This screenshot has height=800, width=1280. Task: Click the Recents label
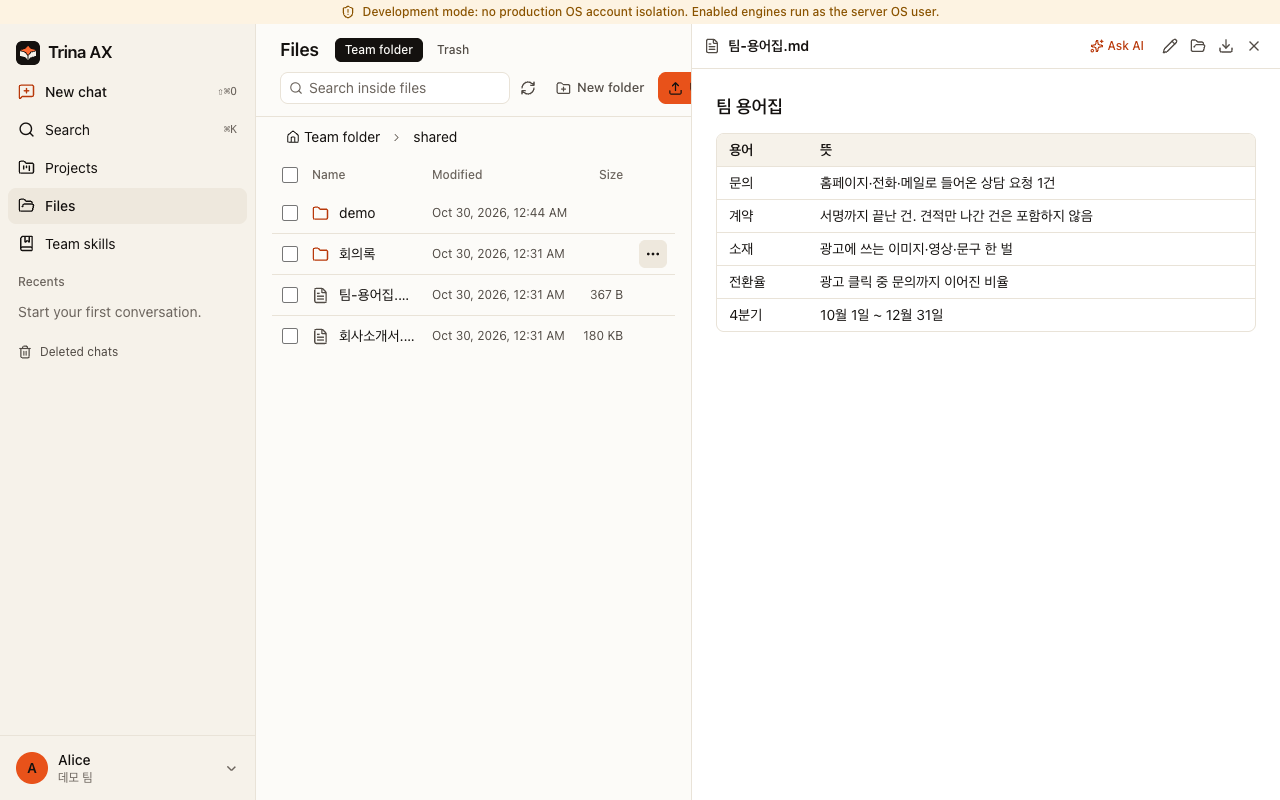[41, 282]
